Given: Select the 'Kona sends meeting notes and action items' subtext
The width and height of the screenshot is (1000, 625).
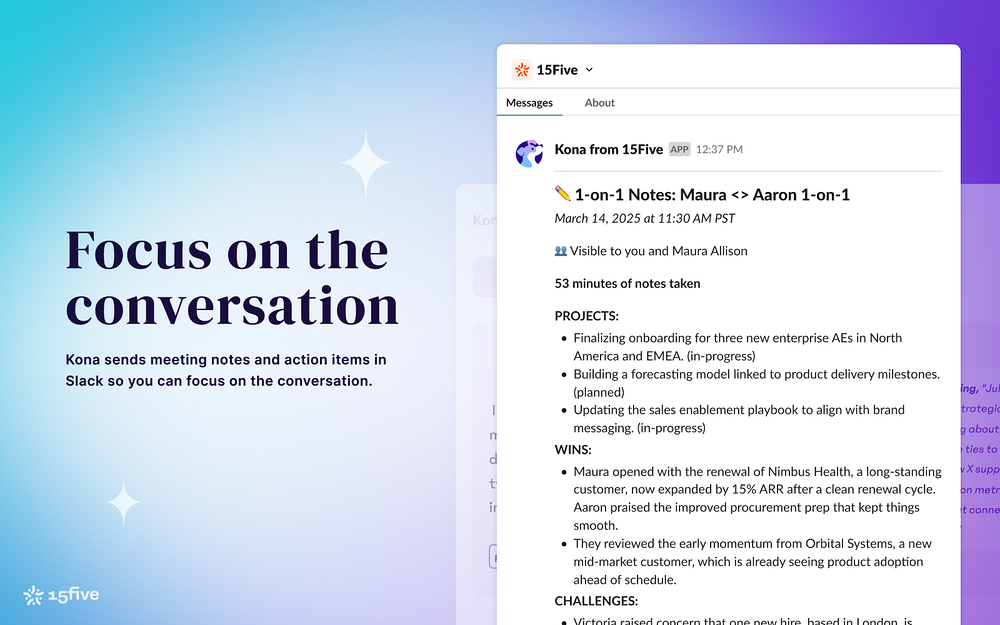Looking at the screenshot, I should (226, 370).
